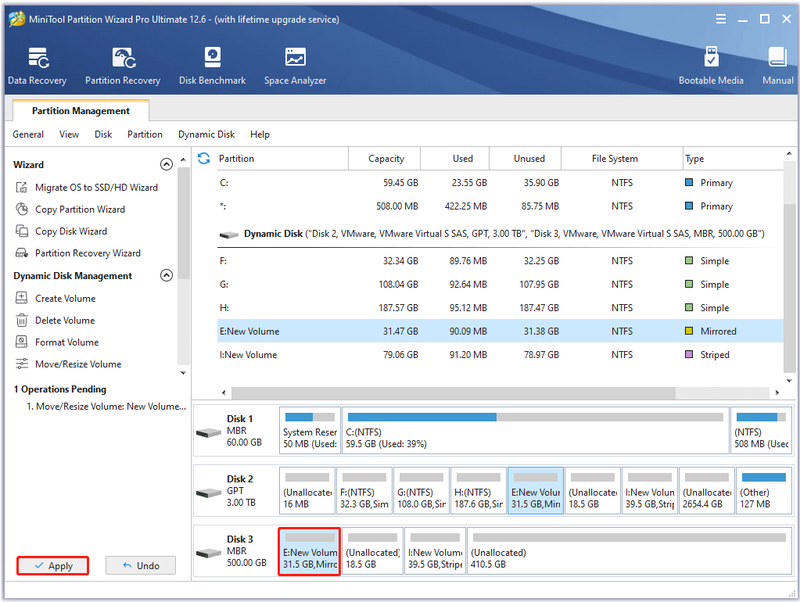The height and width of the screenshot is (602, 800).
Task: Open the hamburger menu in the title bar
Action: coord(720,19)
